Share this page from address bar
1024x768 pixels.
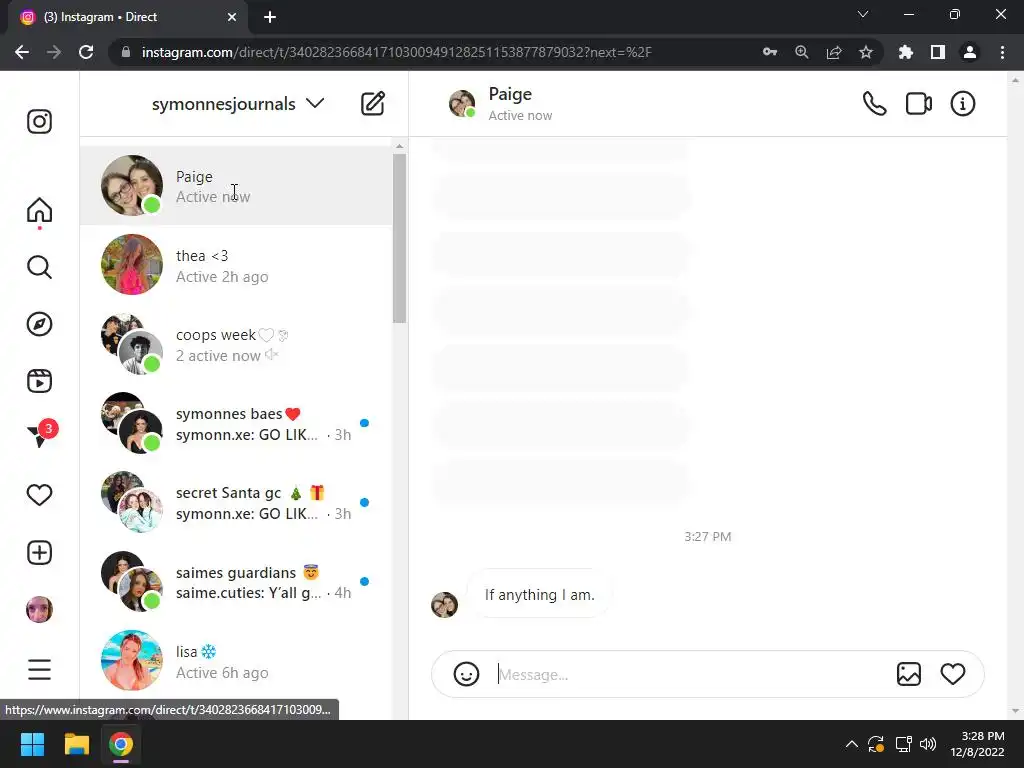pyautogui.click(x=834, y=52)
